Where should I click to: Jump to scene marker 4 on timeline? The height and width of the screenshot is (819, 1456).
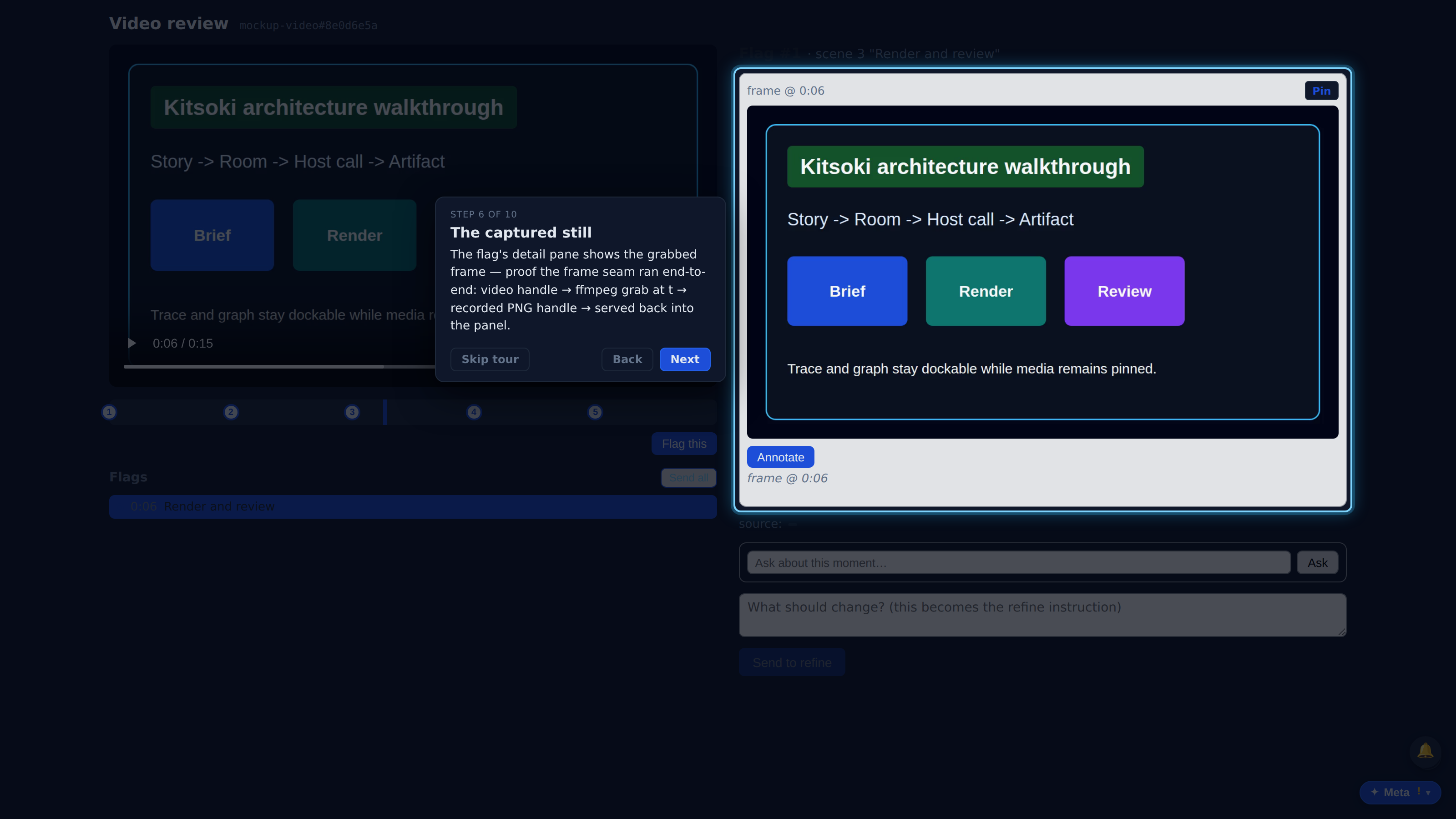[x=474, y=412]
